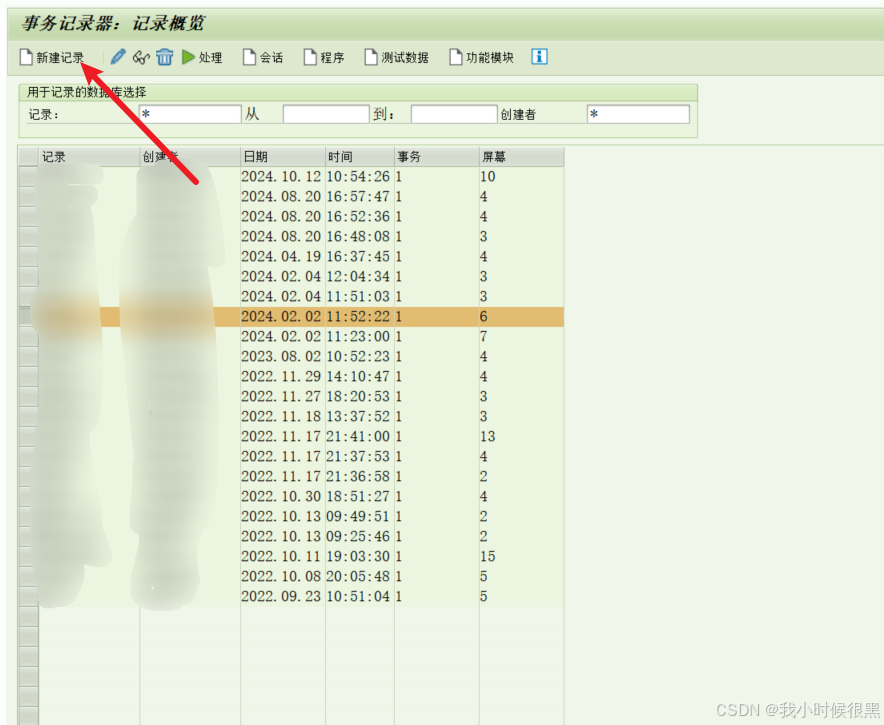Select date cell 2022.11.27
This screenshot has height=725, width=884.
tap(281, 396)
